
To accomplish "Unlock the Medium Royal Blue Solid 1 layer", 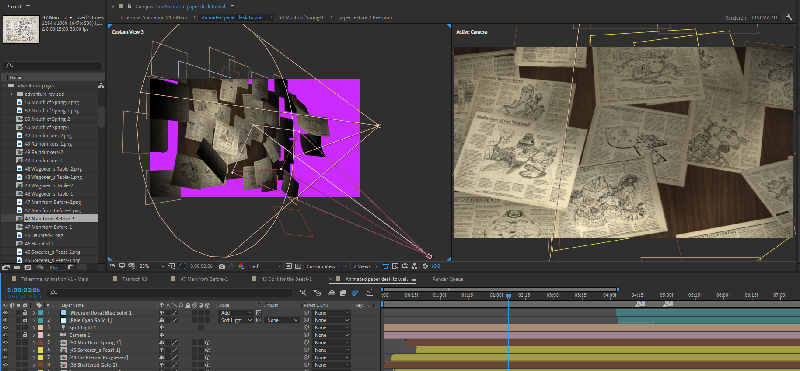I will coord(24,312).
